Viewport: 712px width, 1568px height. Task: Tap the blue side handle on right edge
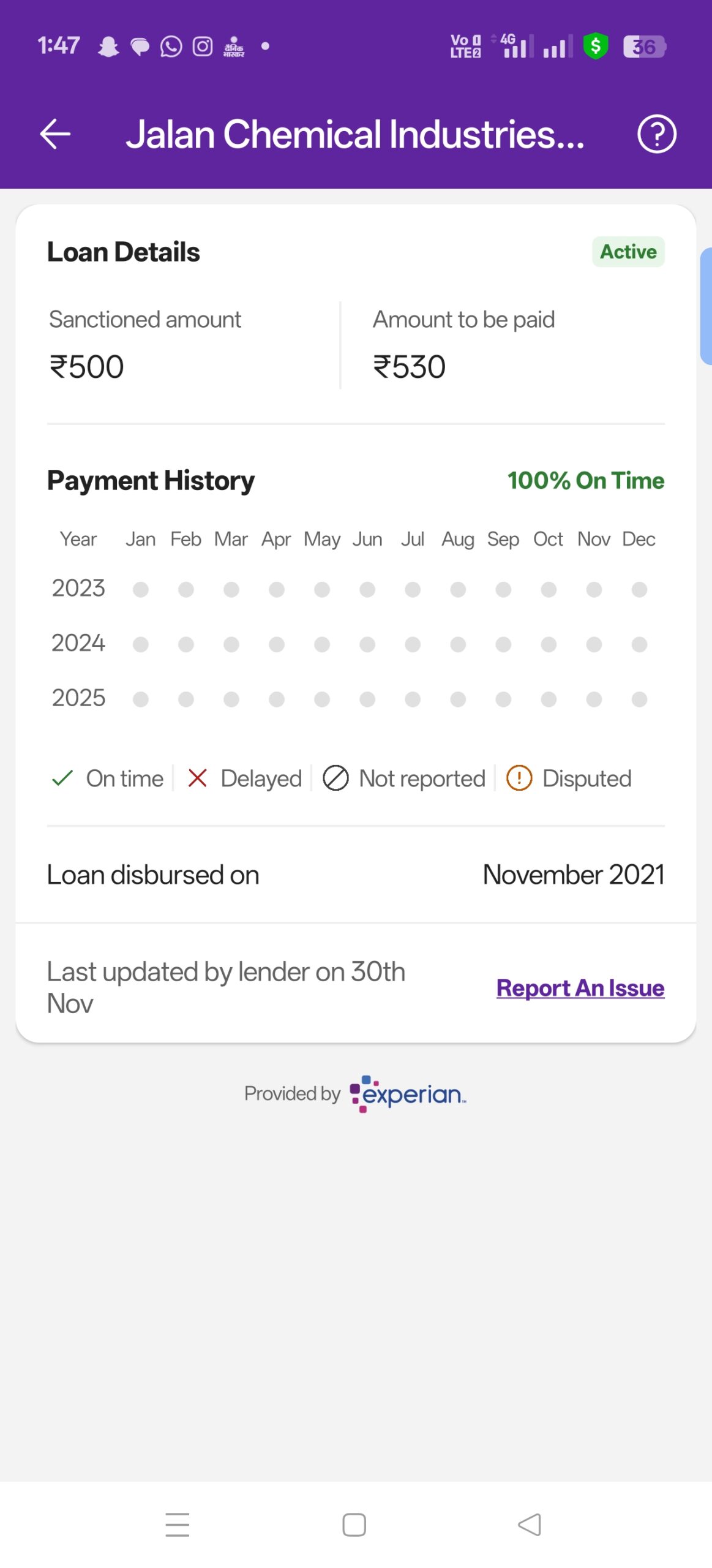tap(706, 306)
